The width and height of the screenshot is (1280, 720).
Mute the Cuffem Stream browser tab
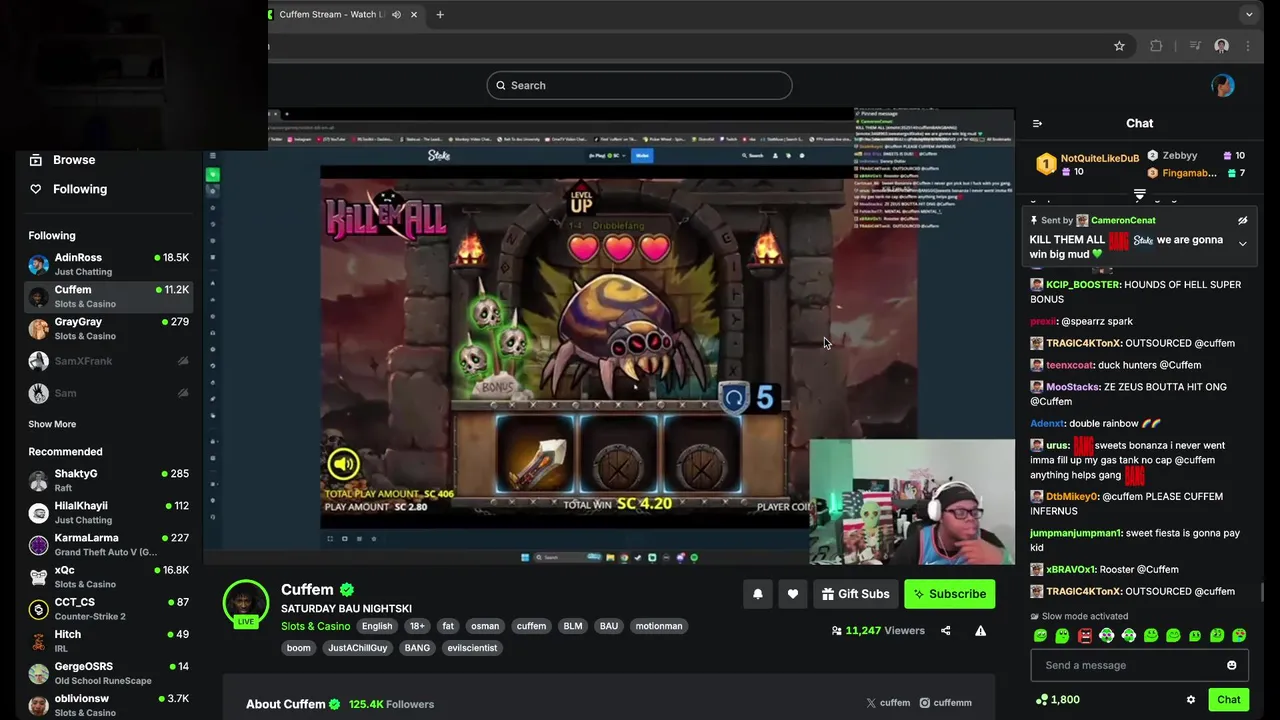[396, 15]
